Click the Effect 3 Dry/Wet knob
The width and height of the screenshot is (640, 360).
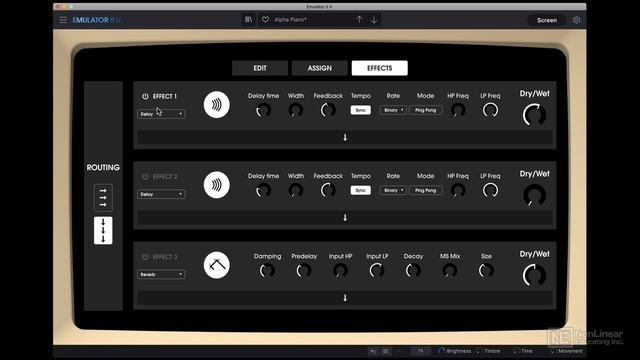point(534,275)
